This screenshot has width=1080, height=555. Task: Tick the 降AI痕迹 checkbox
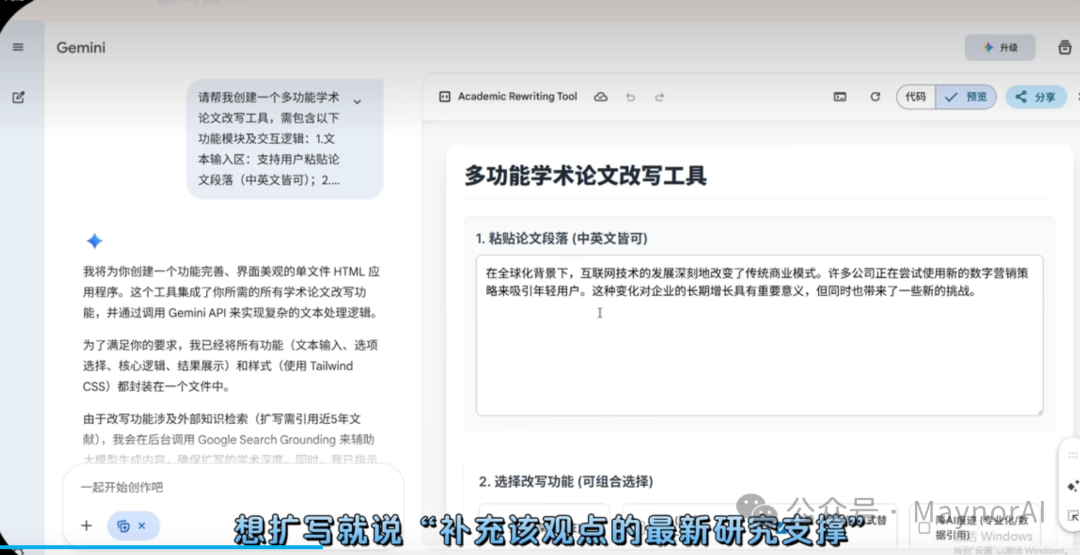tap(924, 527)
